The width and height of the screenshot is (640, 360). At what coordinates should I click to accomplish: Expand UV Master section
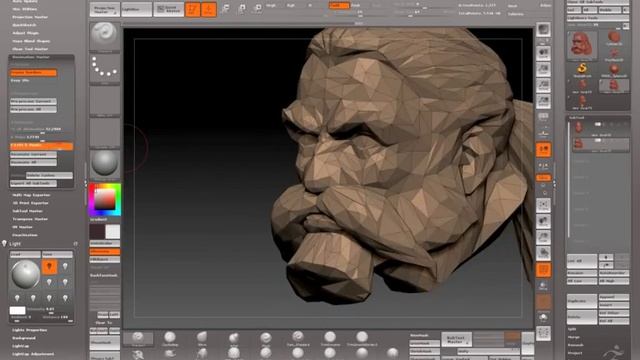pos(22,227)
